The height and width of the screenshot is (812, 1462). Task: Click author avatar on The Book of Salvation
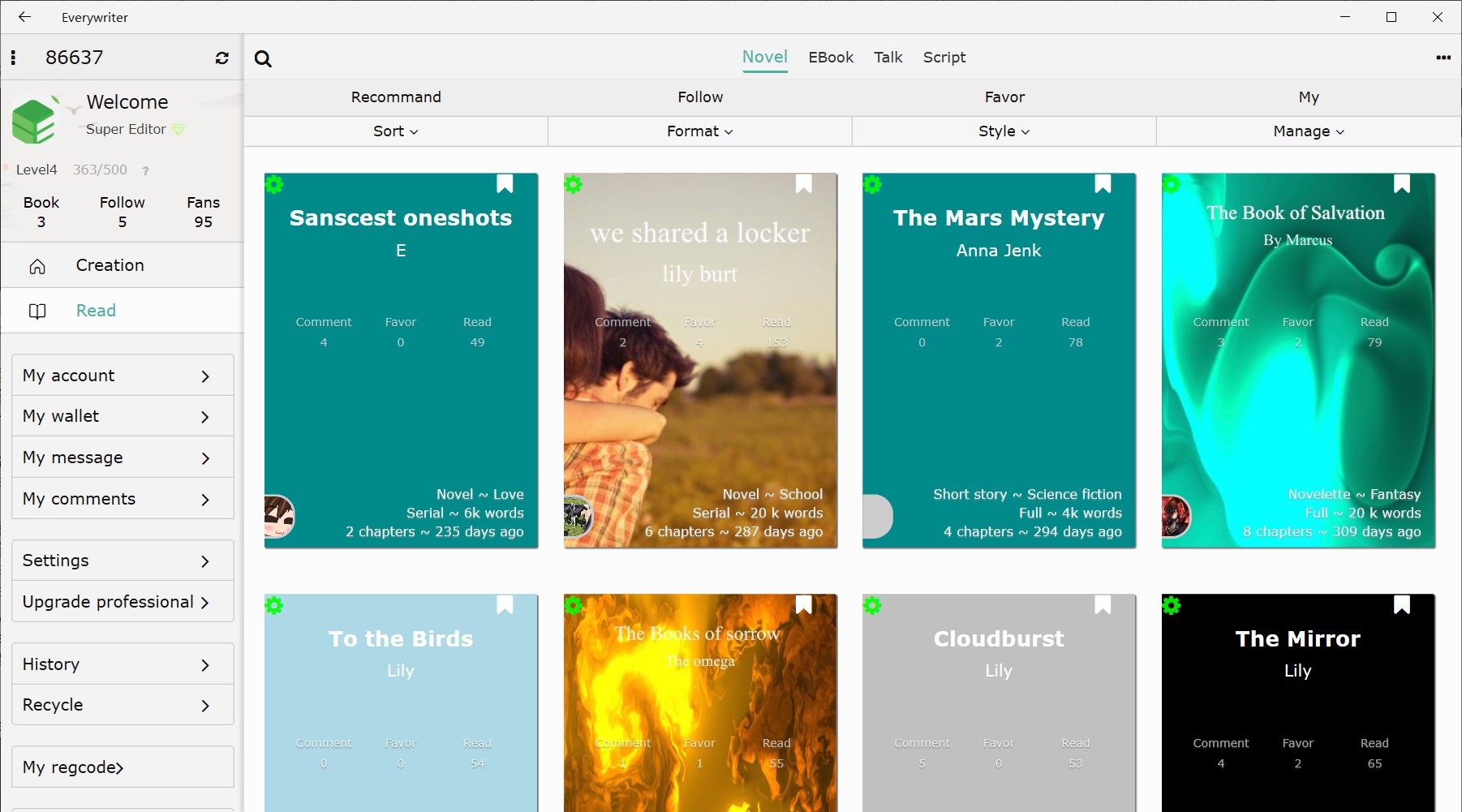pyautogui.click(x=1176, y=517)
